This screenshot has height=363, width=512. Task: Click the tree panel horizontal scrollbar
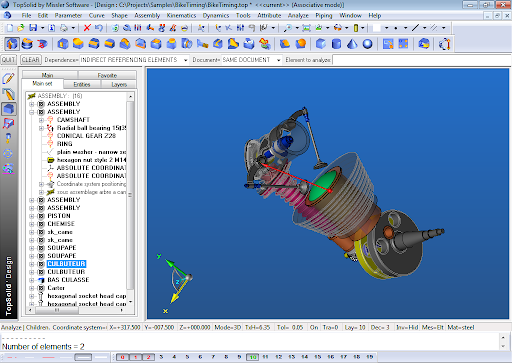[76, 310]
